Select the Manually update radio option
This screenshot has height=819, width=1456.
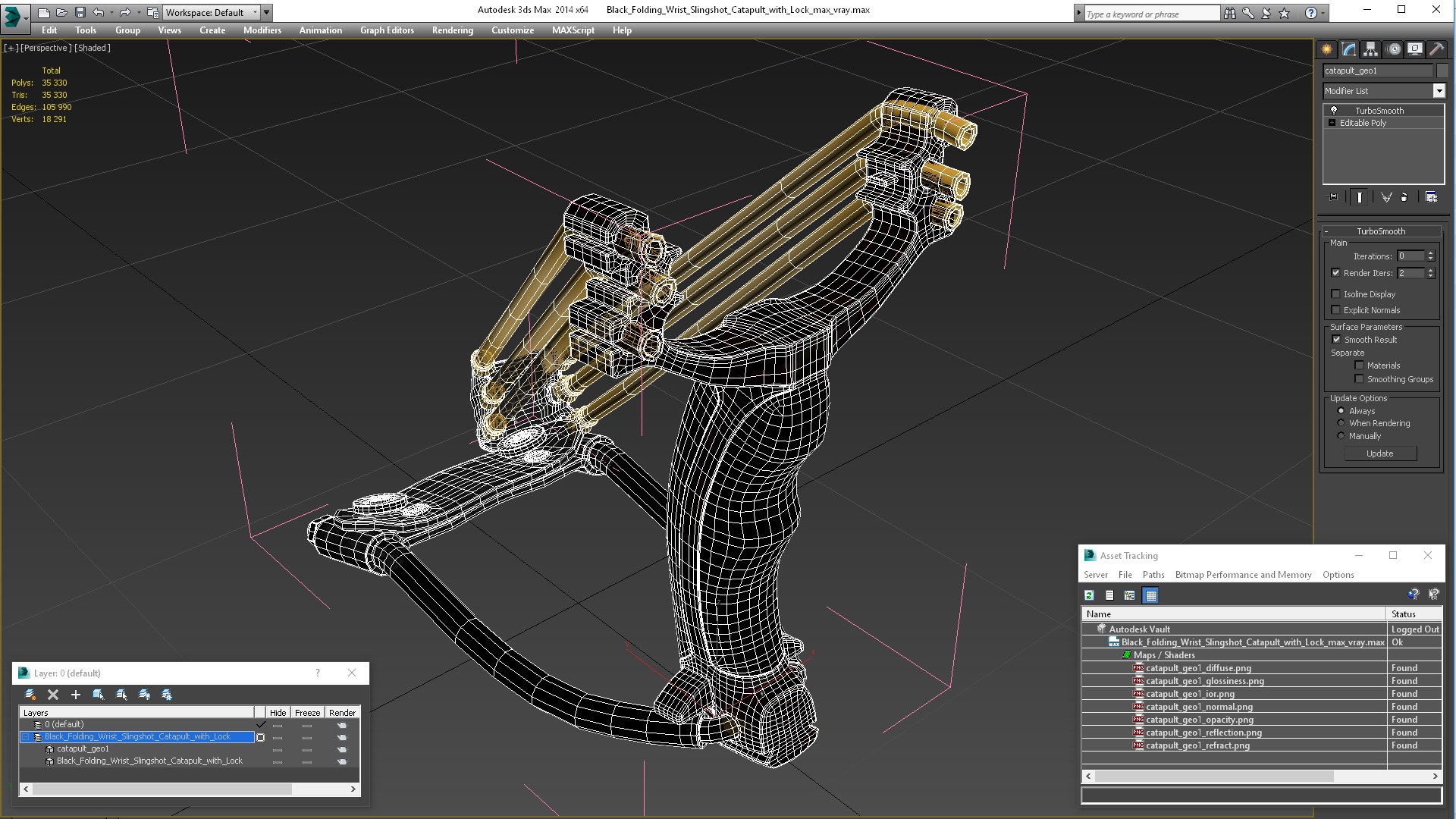(x=1341, y=436)
